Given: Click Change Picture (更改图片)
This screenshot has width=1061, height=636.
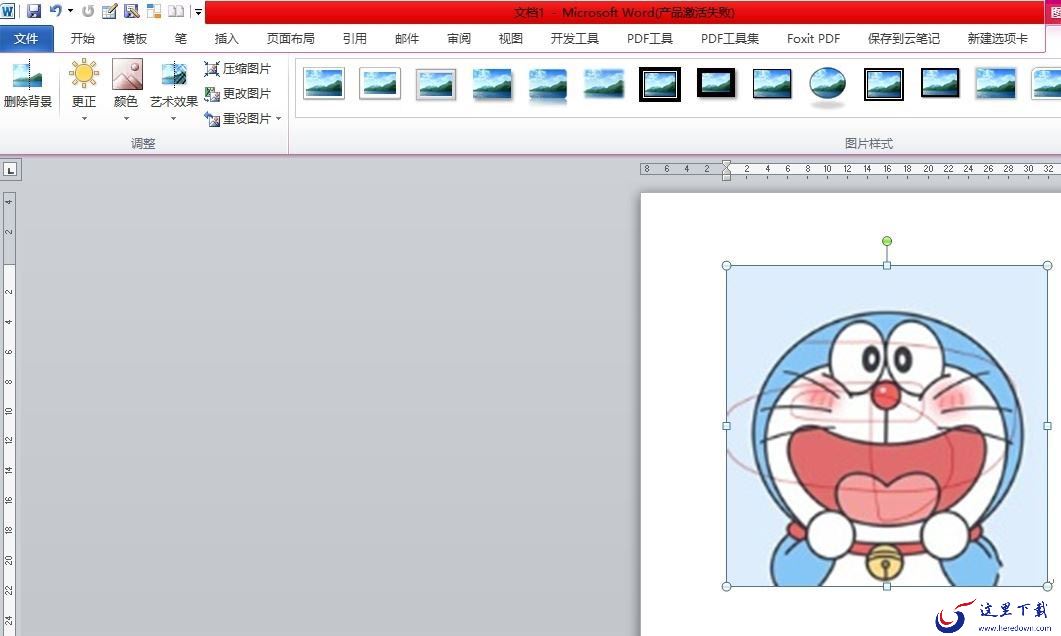Looking at the screenshot, I should (x=238, y=94).
